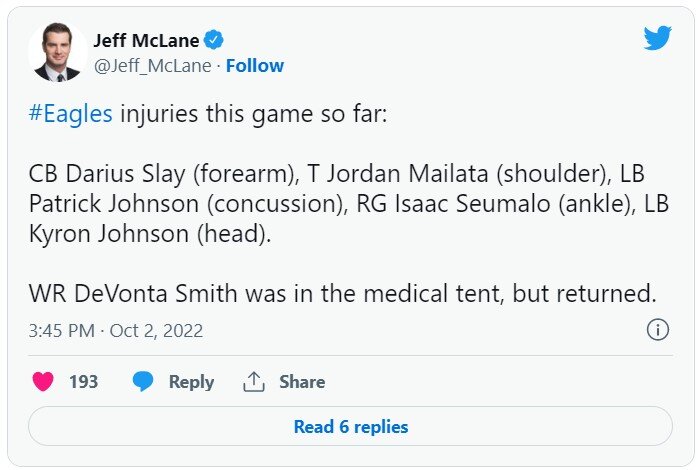Click the Share text label
The width and height of the screenshot is (698, 470).
pyautogui.click(x=301, y=382)
